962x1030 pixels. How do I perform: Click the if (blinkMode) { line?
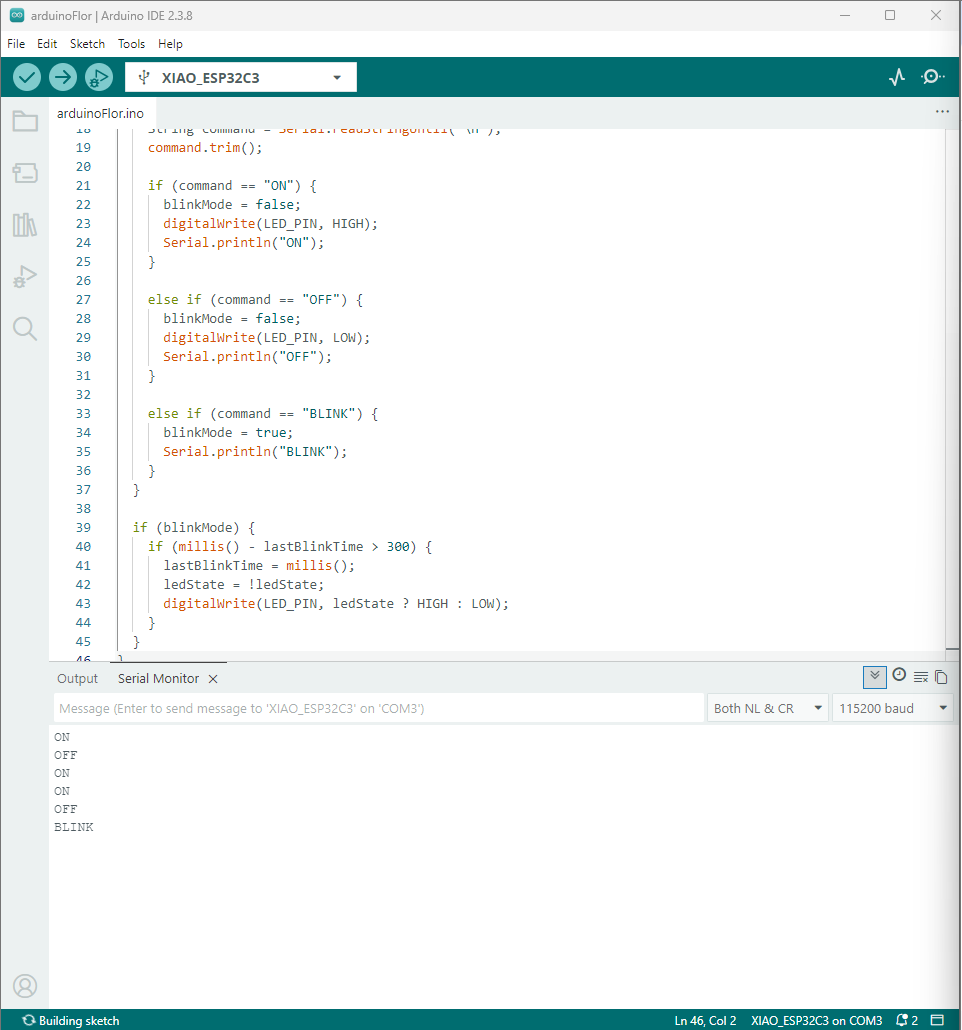[194, 527]
